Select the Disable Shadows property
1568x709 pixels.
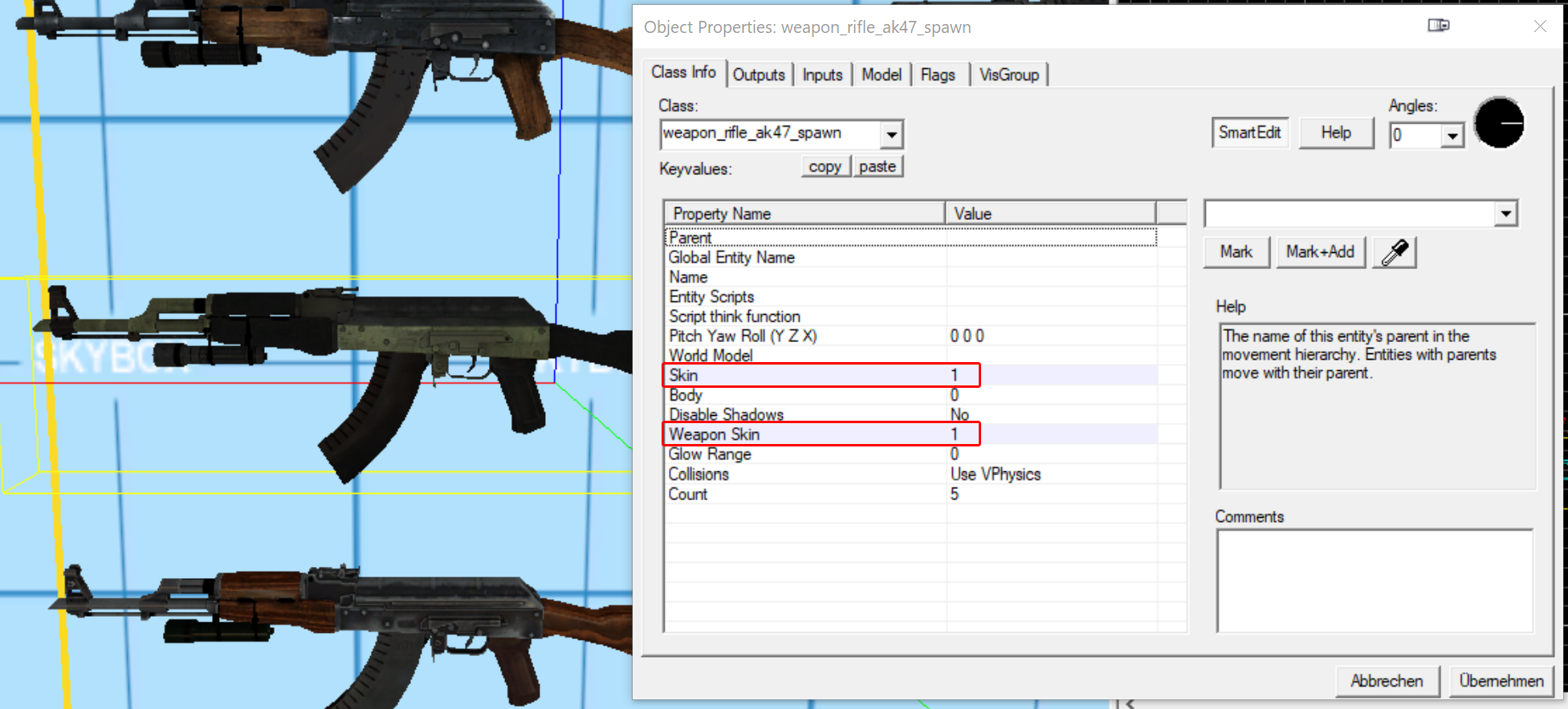click(911, 414)
